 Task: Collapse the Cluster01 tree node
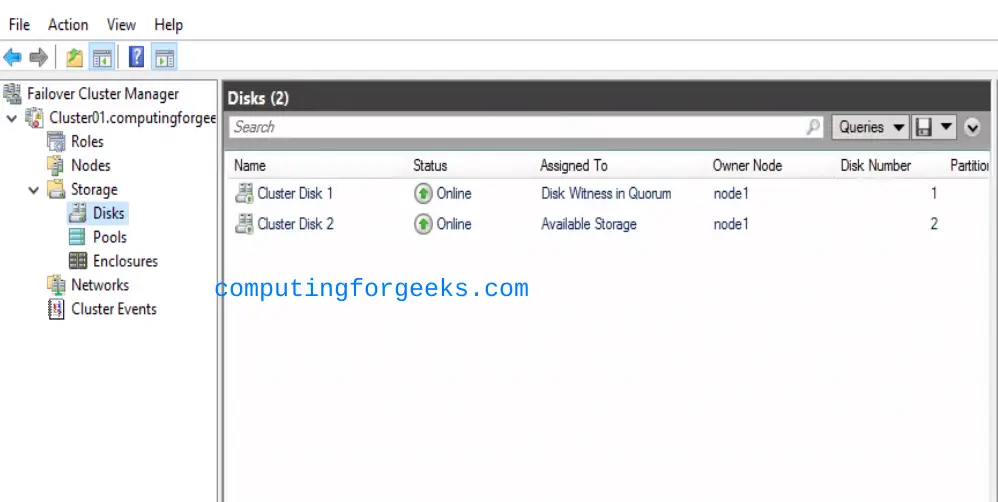pyautogui.click(x=11, y=118)
